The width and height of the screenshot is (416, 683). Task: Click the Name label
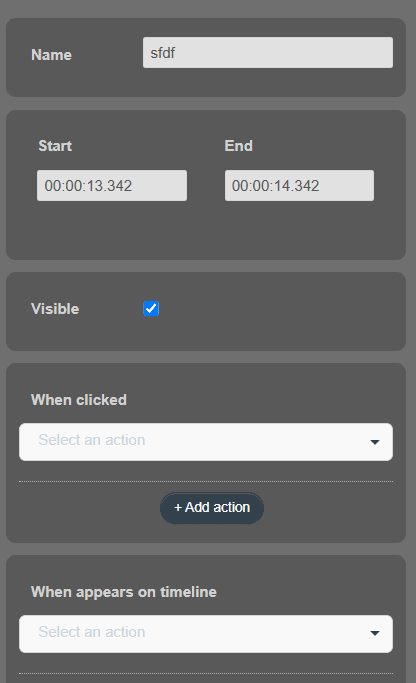tap(51, 55)
